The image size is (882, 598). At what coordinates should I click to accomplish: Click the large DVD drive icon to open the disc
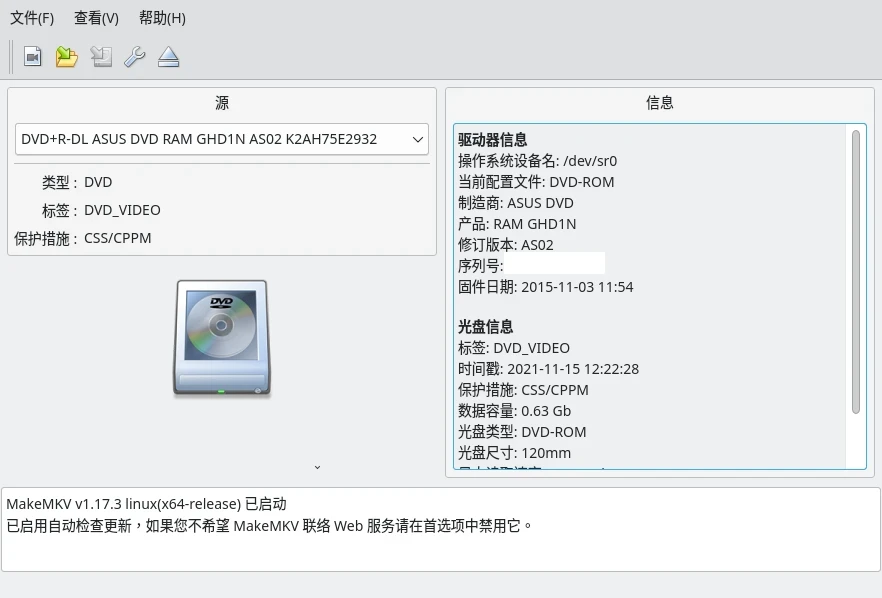[222, 338]
